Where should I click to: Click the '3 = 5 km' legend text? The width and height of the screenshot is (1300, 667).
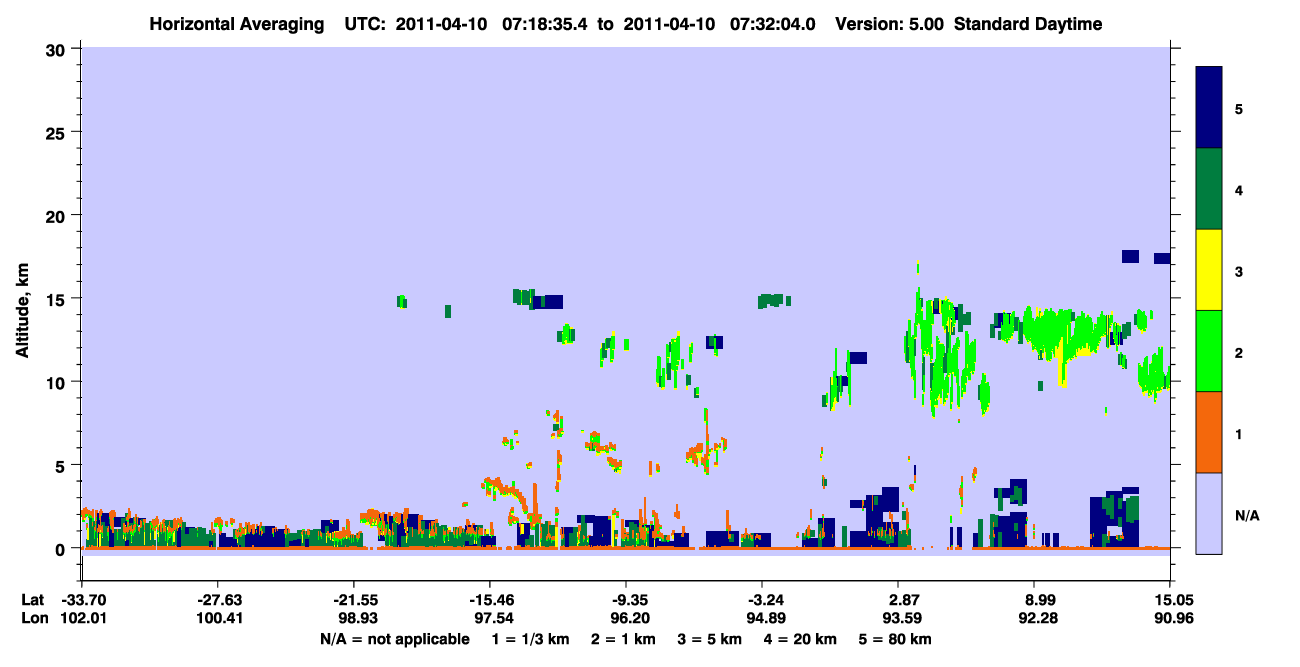click(711, 639)
